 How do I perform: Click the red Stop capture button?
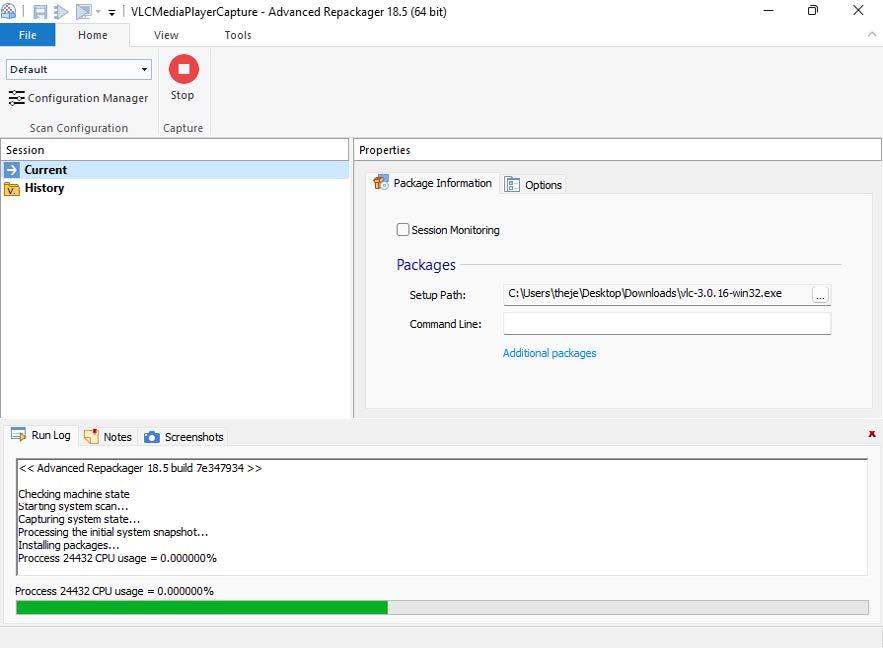184,69
